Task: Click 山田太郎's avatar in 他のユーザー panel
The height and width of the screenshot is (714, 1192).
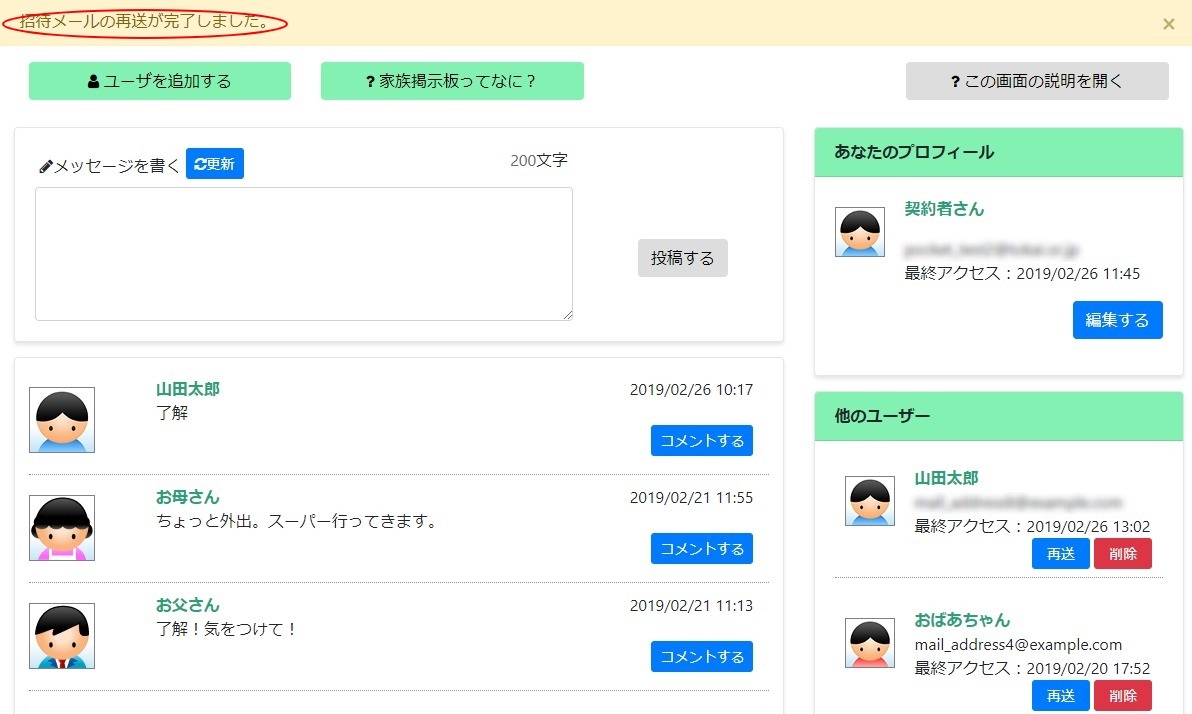Action: click(869, 500)
